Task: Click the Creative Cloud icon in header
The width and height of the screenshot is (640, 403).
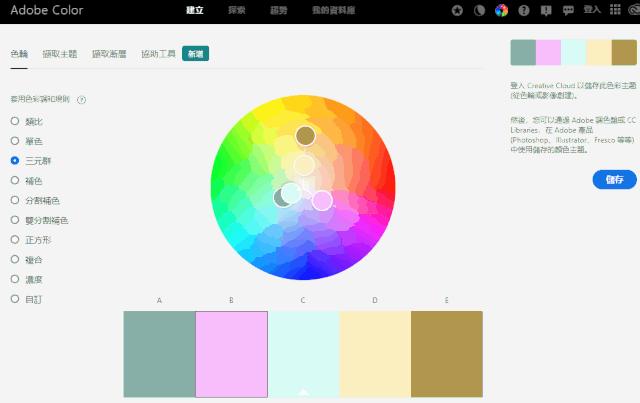Action: point(633,11)
